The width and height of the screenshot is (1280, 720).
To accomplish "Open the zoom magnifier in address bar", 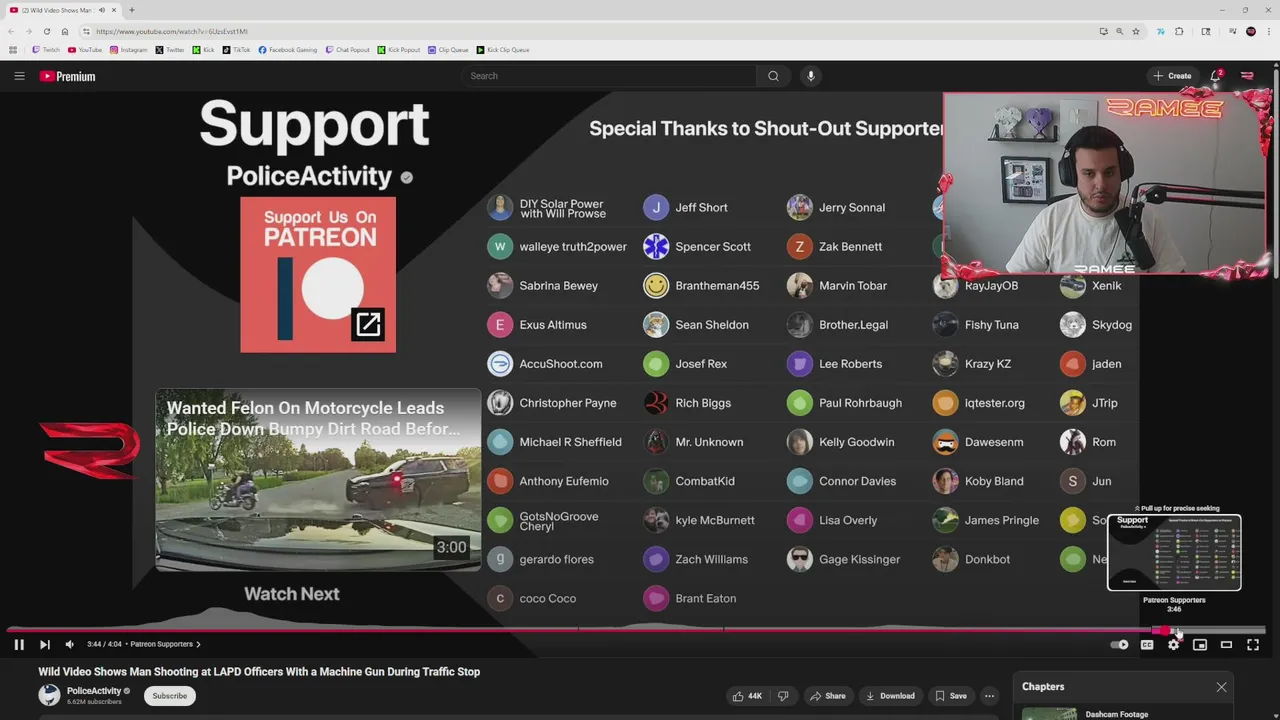I will tap(1120, 31).
